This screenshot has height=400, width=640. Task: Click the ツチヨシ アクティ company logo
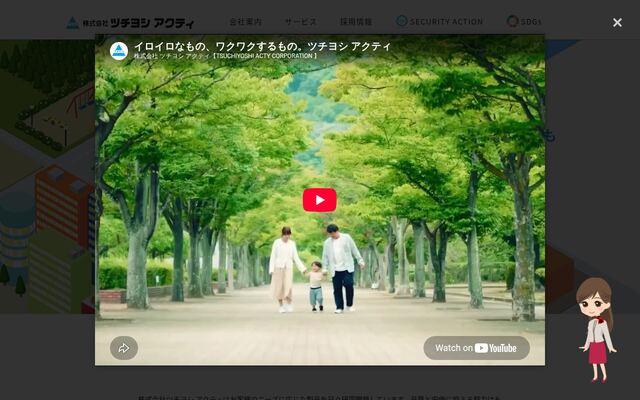click(130, 23)
